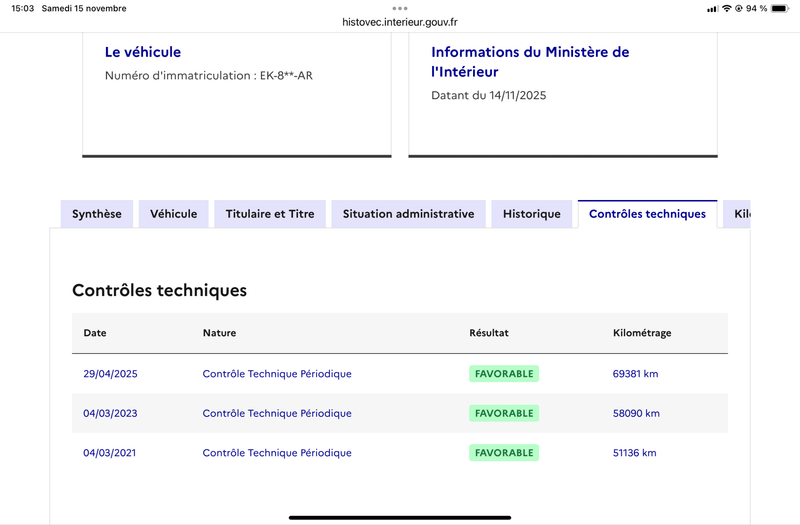Click the 69381 km mileage value
Viewport: 800px width, 525px height.
tap(635, 374)
